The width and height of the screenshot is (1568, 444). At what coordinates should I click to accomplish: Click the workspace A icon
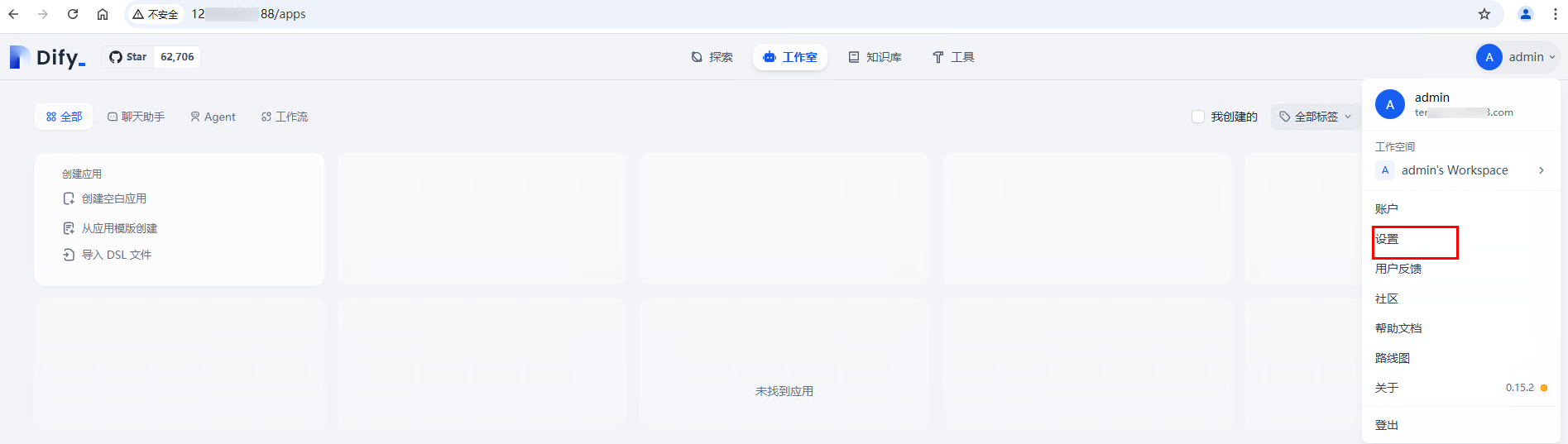1385,170
